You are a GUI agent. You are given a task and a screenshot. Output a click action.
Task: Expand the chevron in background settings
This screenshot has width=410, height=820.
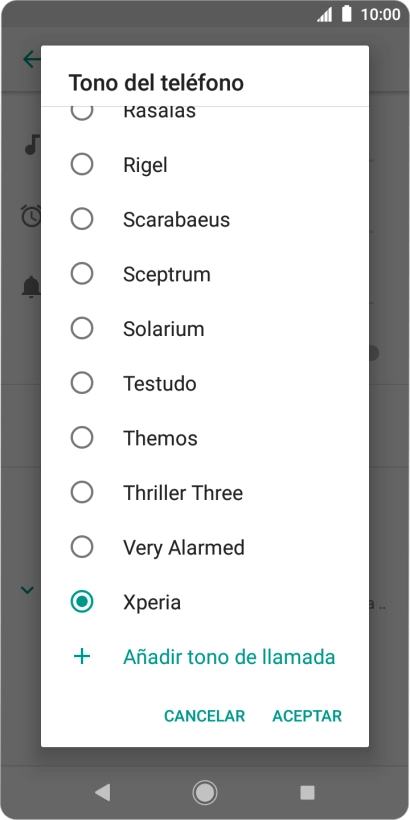pos(27,590)
